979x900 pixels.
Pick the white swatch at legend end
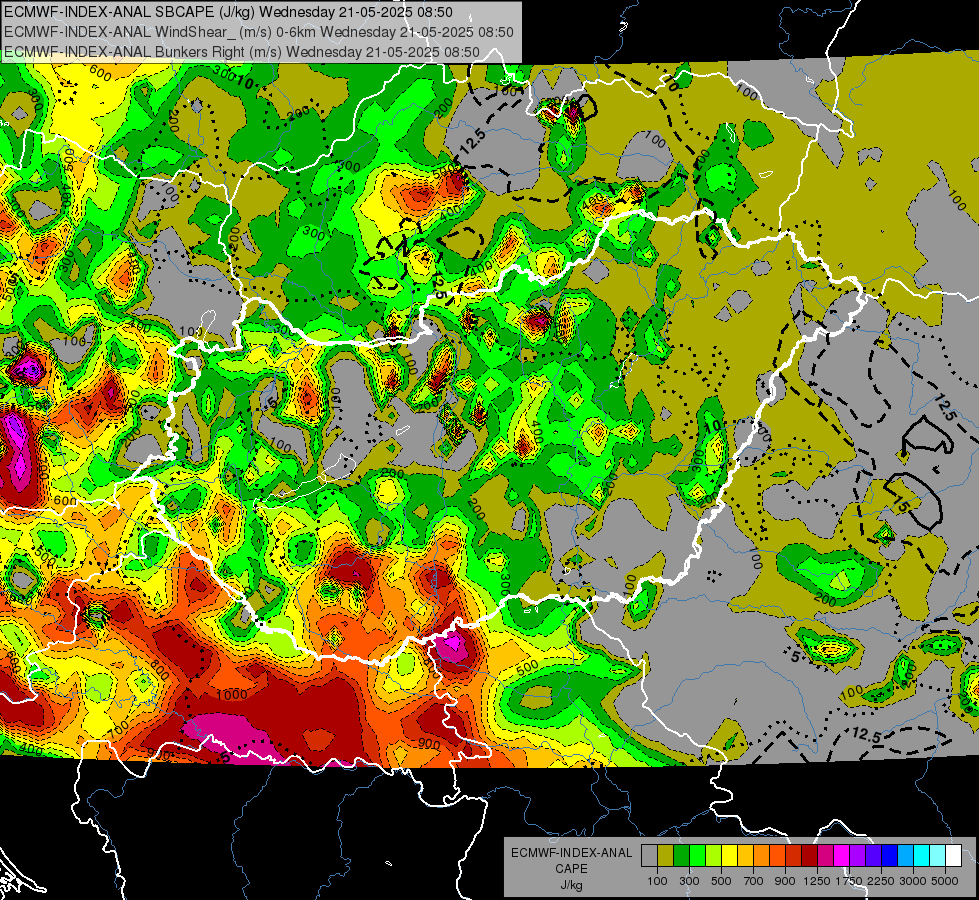(953, 856)
